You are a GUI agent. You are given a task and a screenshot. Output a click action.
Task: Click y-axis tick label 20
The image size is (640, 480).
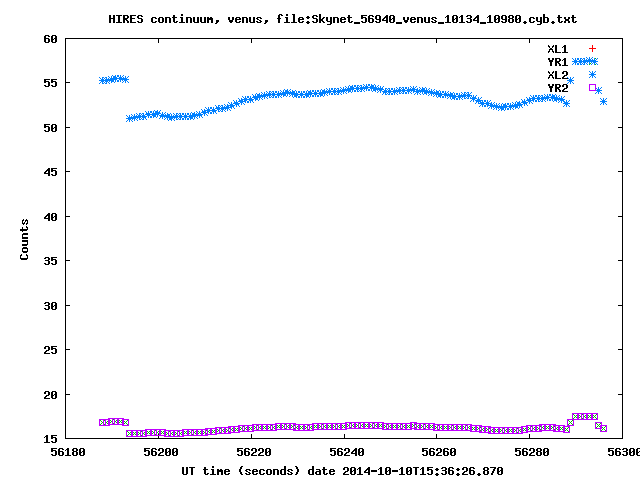pos(51,395)
